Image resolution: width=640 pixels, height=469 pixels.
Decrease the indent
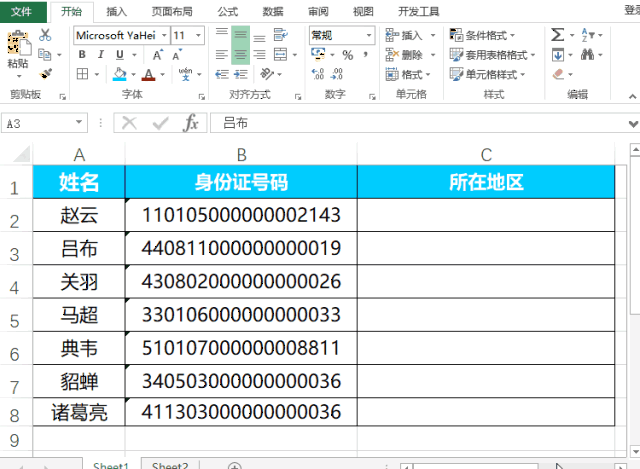pyautogui.click(x=222, y=74)
